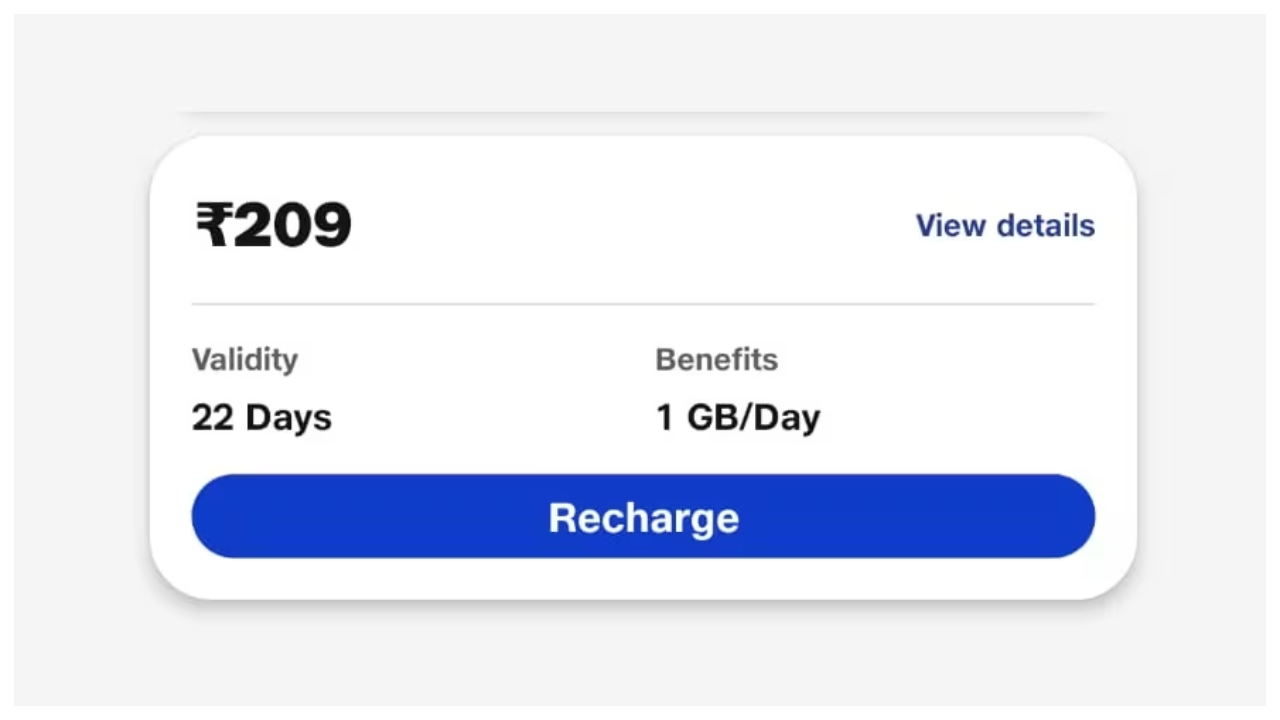The width and height of the screenshot is (1280, 720).
Task: Click the number 22 in the validity value
Action: point(212,417)
